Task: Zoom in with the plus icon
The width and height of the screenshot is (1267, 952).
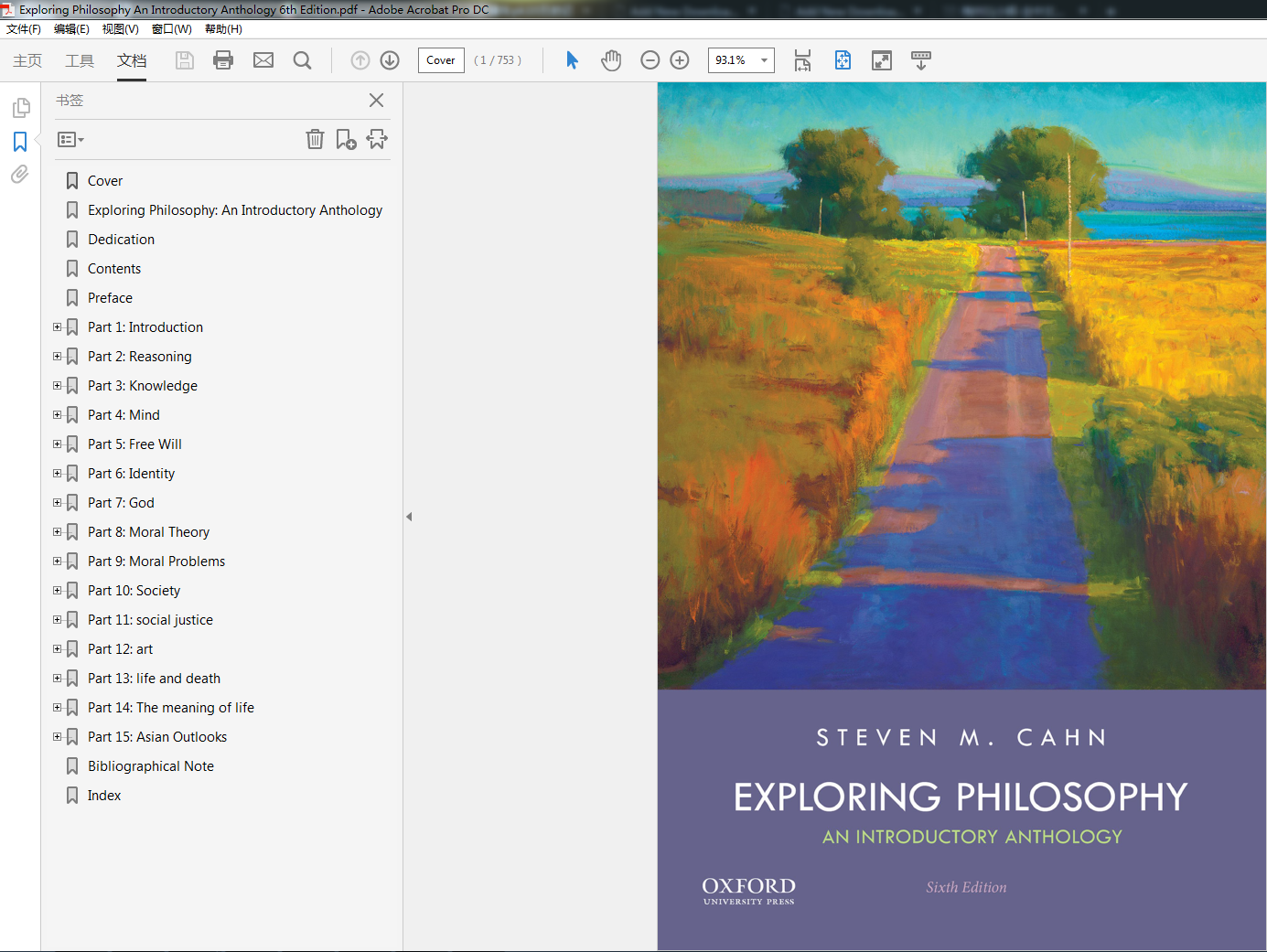Action: [680, 60]
